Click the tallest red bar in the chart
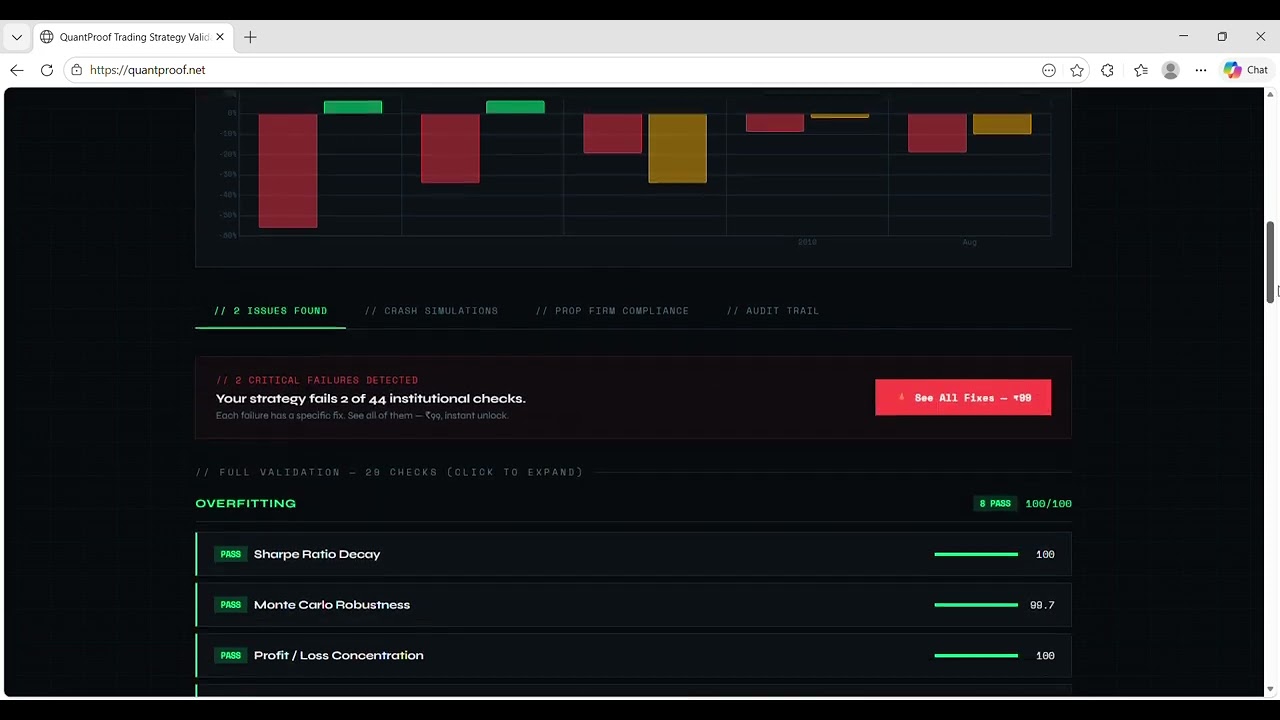The height and width of the screenshot is (720, 1280). (x=288, y=171)
